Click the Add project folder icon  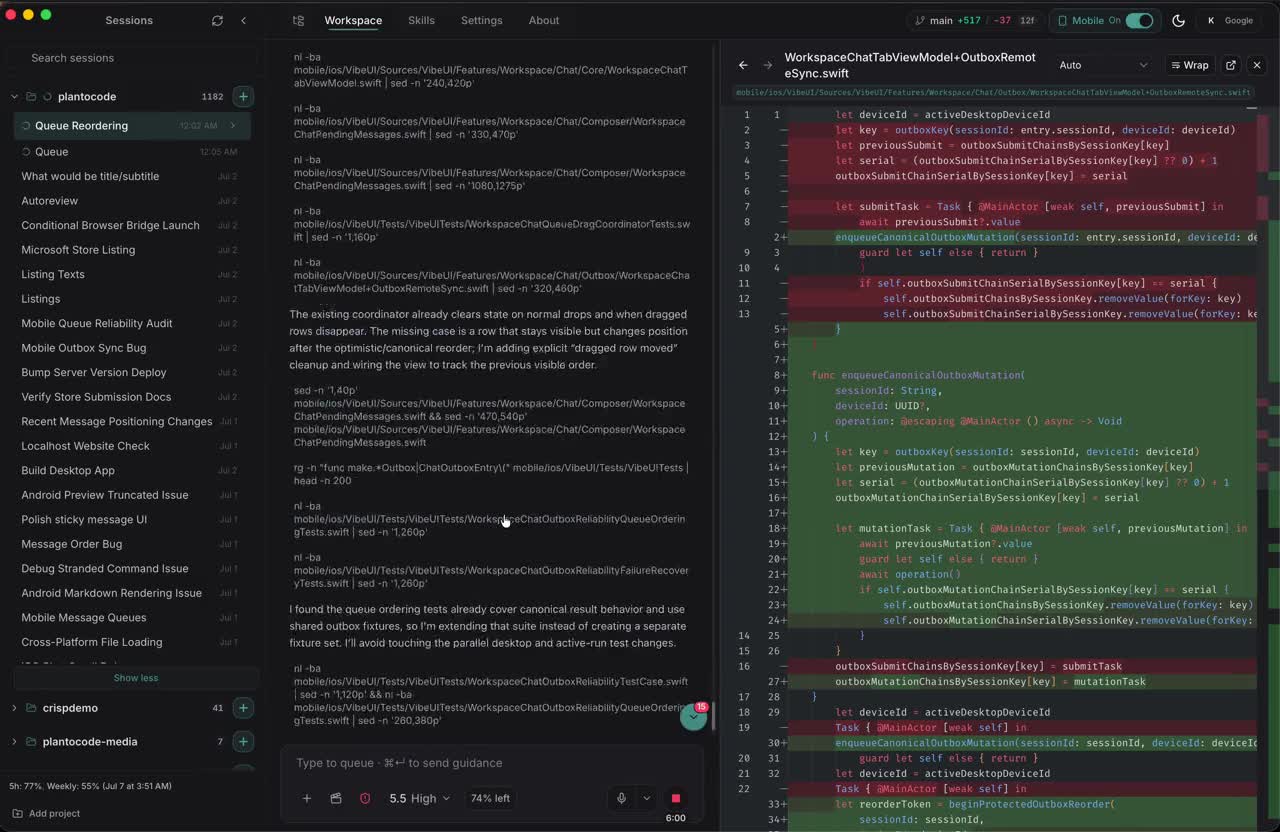click(x=17, y=813)
